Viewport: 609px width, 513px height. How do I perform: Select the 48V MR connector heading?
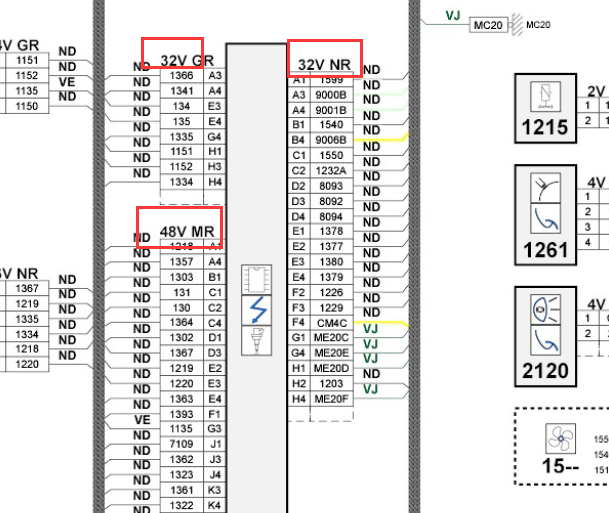[x=187, y=232]
